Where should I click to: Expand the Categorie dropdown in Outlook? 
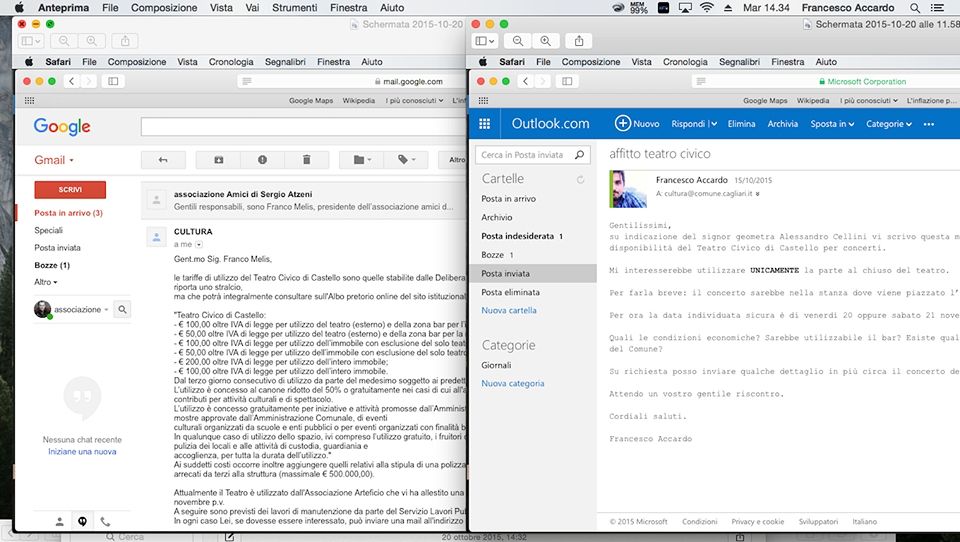click(x=889, y=124)
